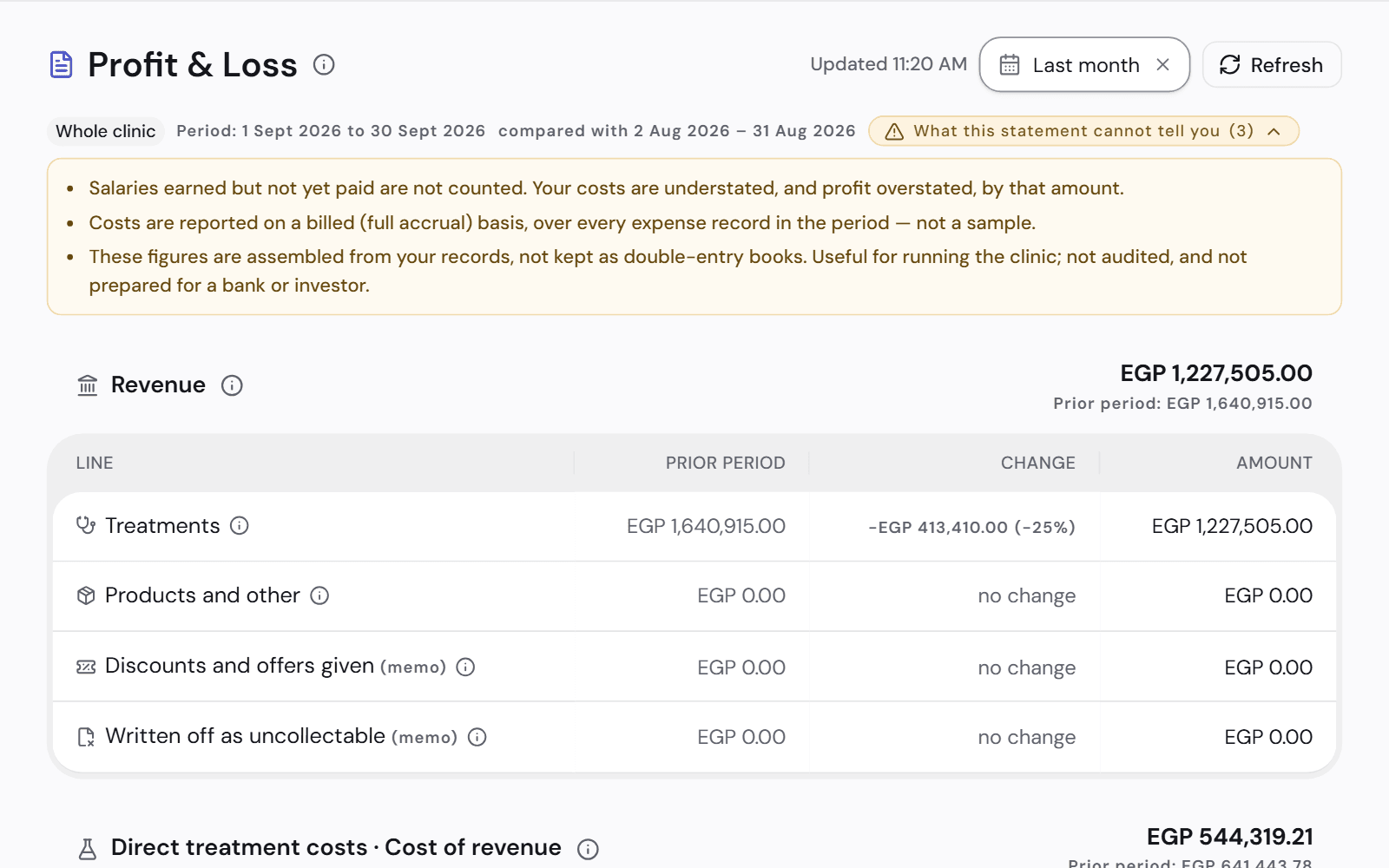
Task: Click the Whole clinic scope chip
Action: click(x=106, y=131)
